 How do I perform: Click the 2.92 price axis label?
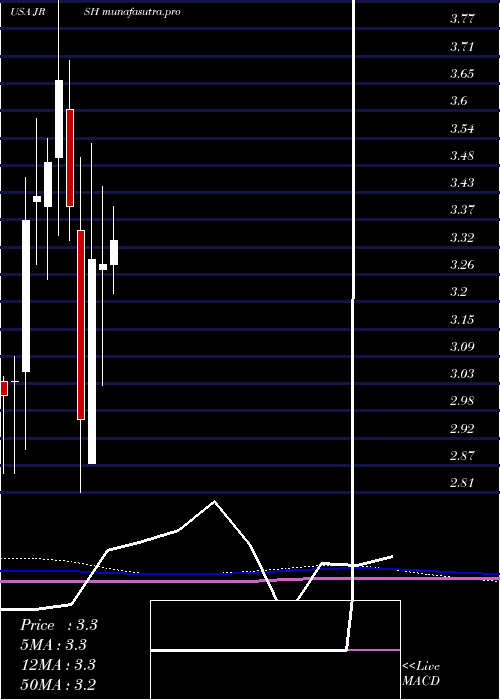pos(462,429)
